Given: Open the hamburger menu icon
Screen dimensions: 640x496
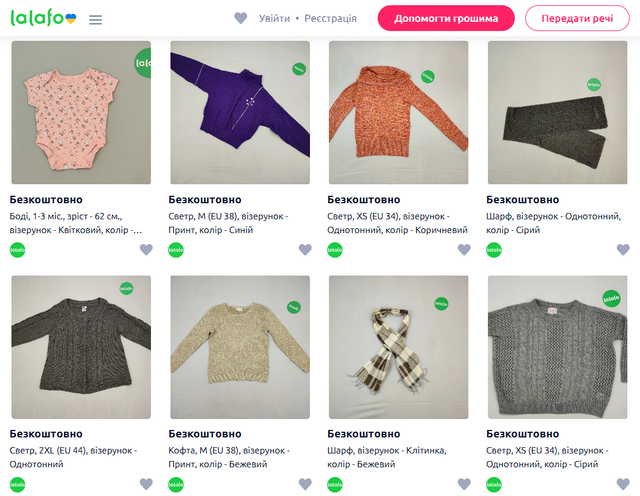Looking at the screenshot, I should click(95, 19).
